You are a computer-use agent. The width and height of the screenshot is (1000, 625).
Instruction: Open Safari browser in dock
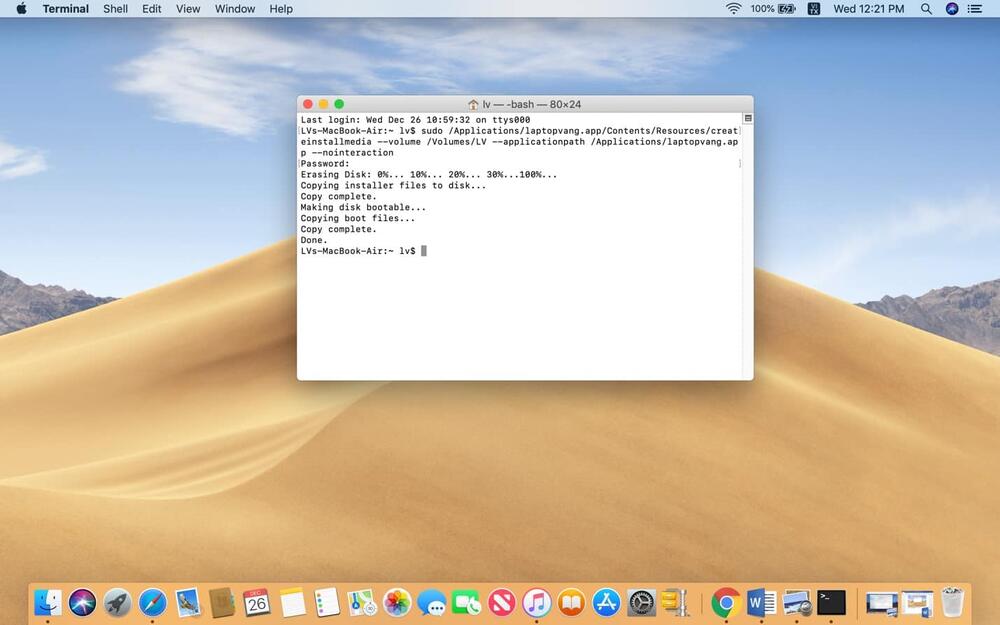coord(152,602)
